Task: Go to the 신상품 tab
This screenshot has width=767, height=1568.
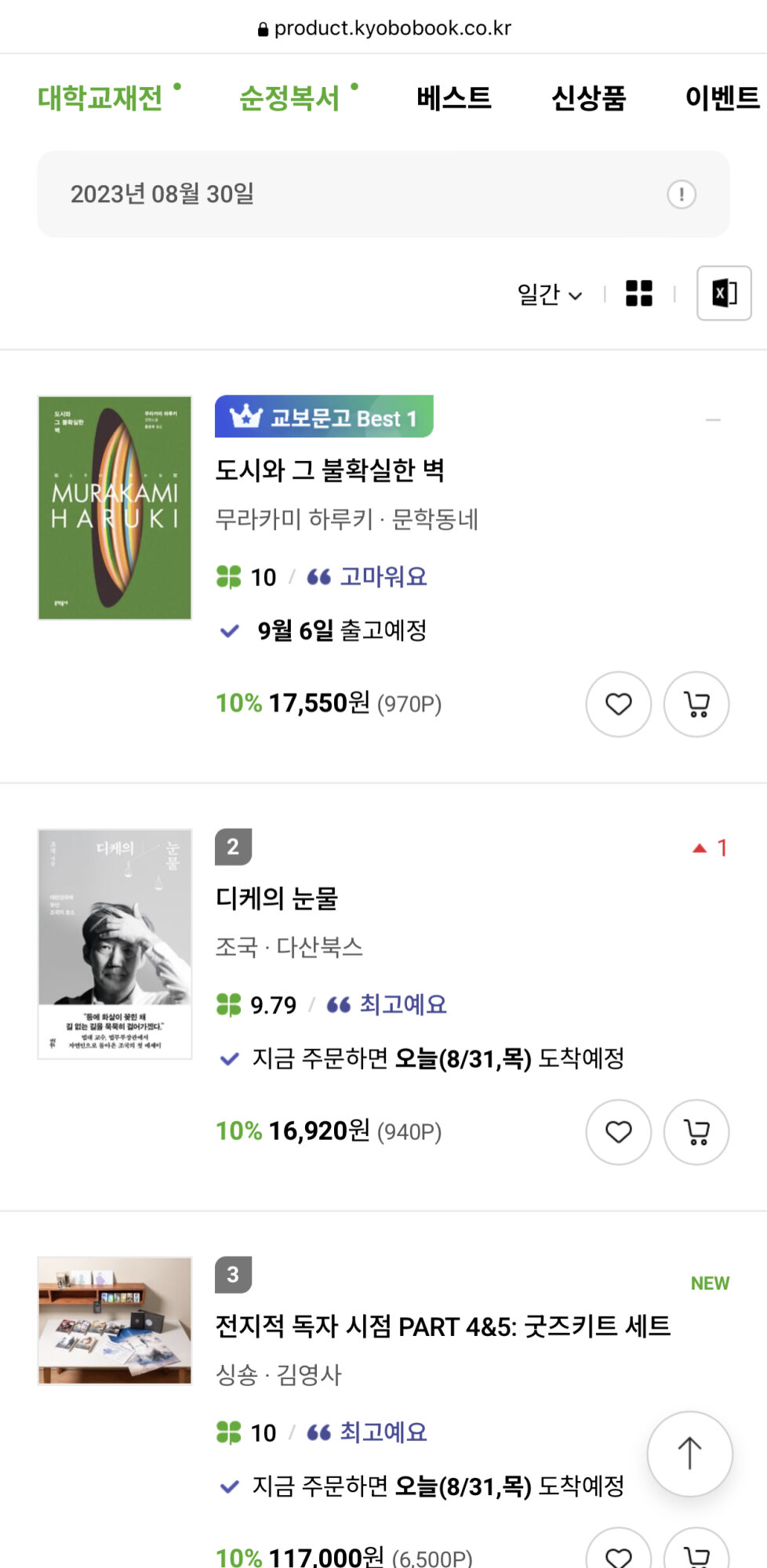Action: point(588,98)
